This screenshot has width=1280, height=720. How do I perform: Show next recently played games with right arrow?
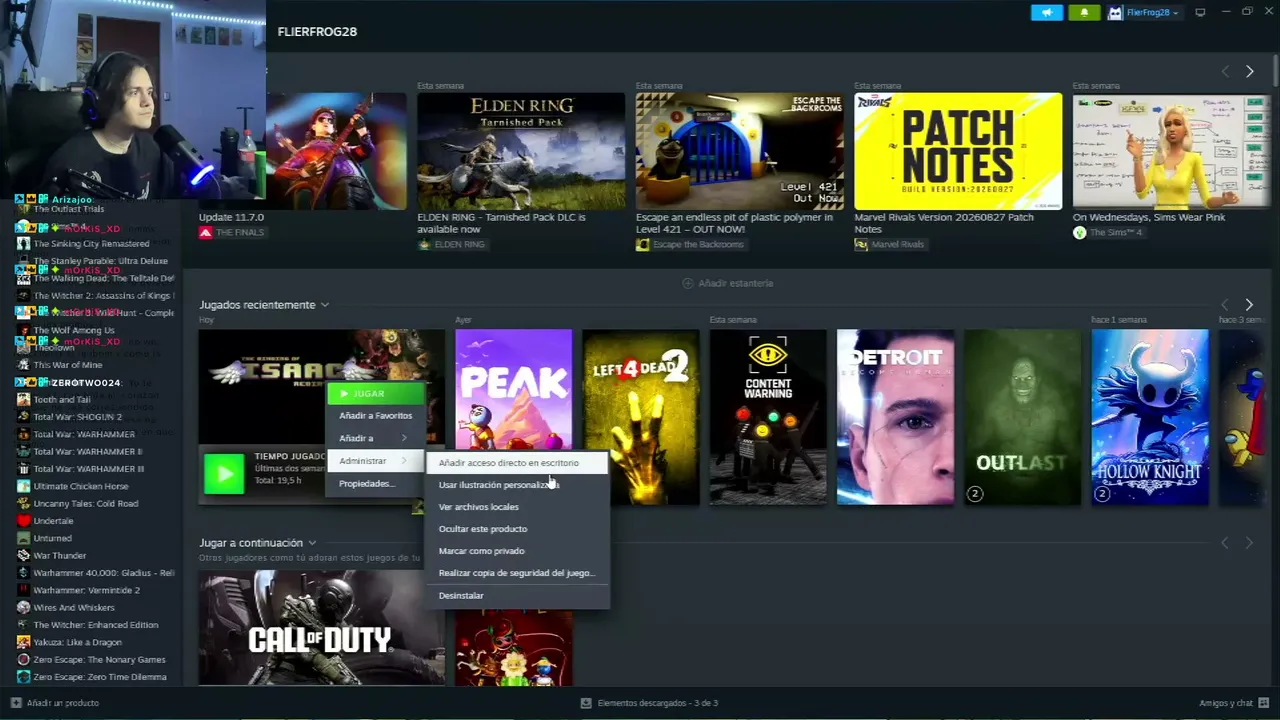(x=1249, y=304)
